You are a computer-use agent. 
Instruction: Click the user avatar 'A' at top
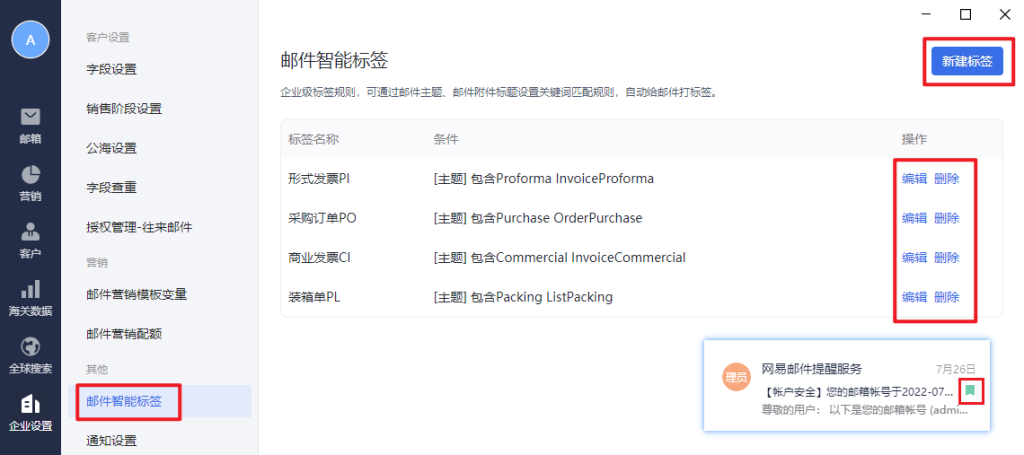click(x=30, y=39)
